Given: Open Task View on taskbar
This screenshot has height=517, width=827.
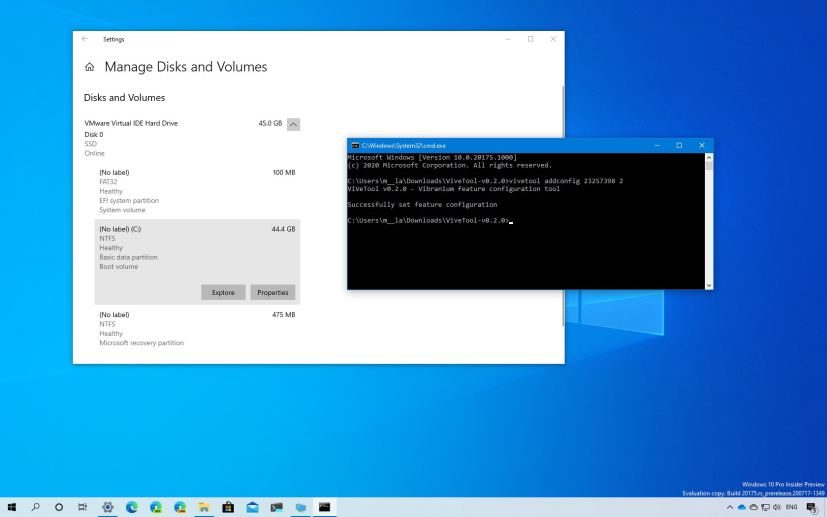Looking at the screenshot, I should pos(83,507).
